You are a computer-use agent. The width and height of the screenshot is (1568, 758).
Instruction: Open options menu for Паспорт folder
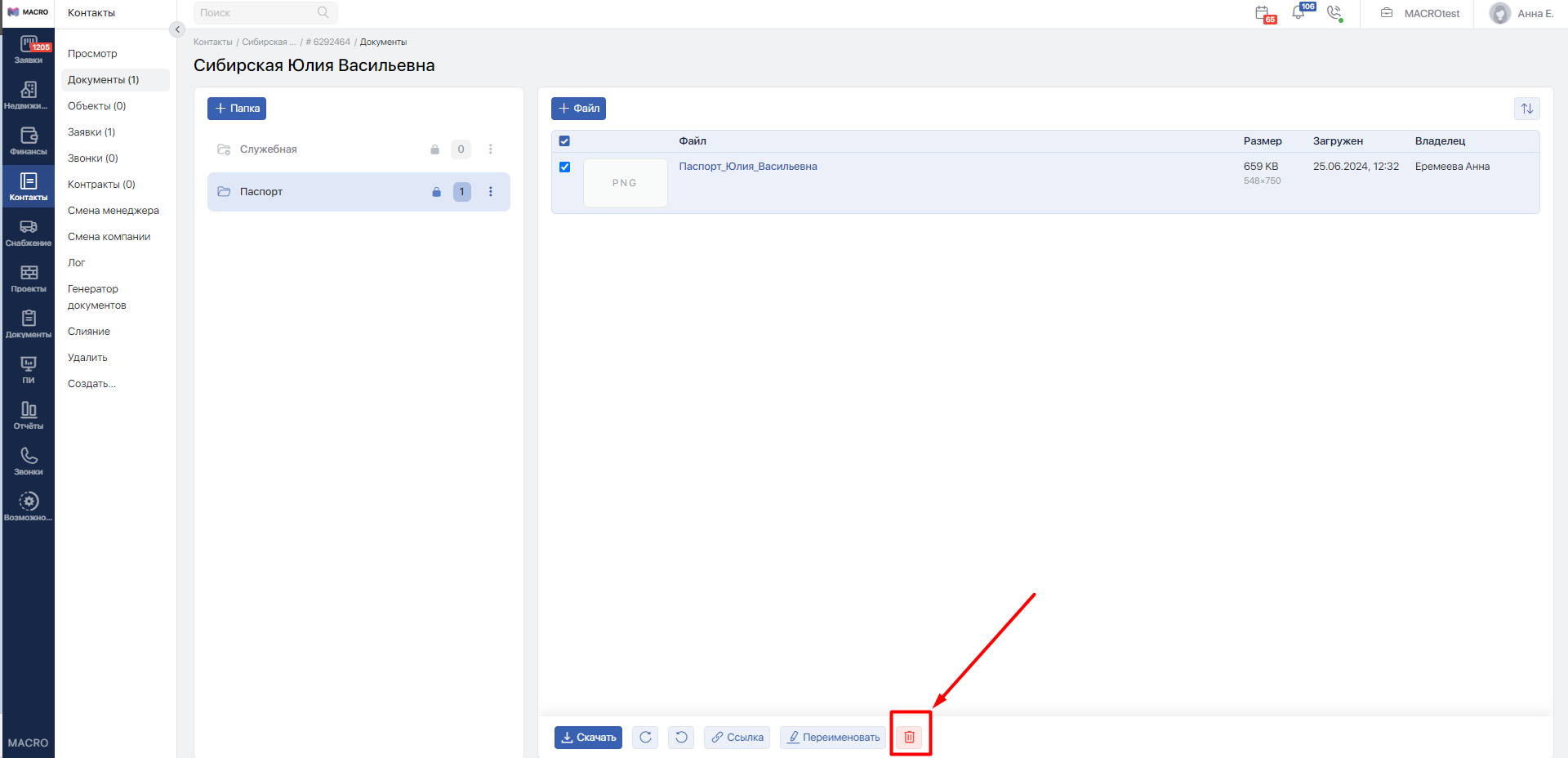point(490,192)
